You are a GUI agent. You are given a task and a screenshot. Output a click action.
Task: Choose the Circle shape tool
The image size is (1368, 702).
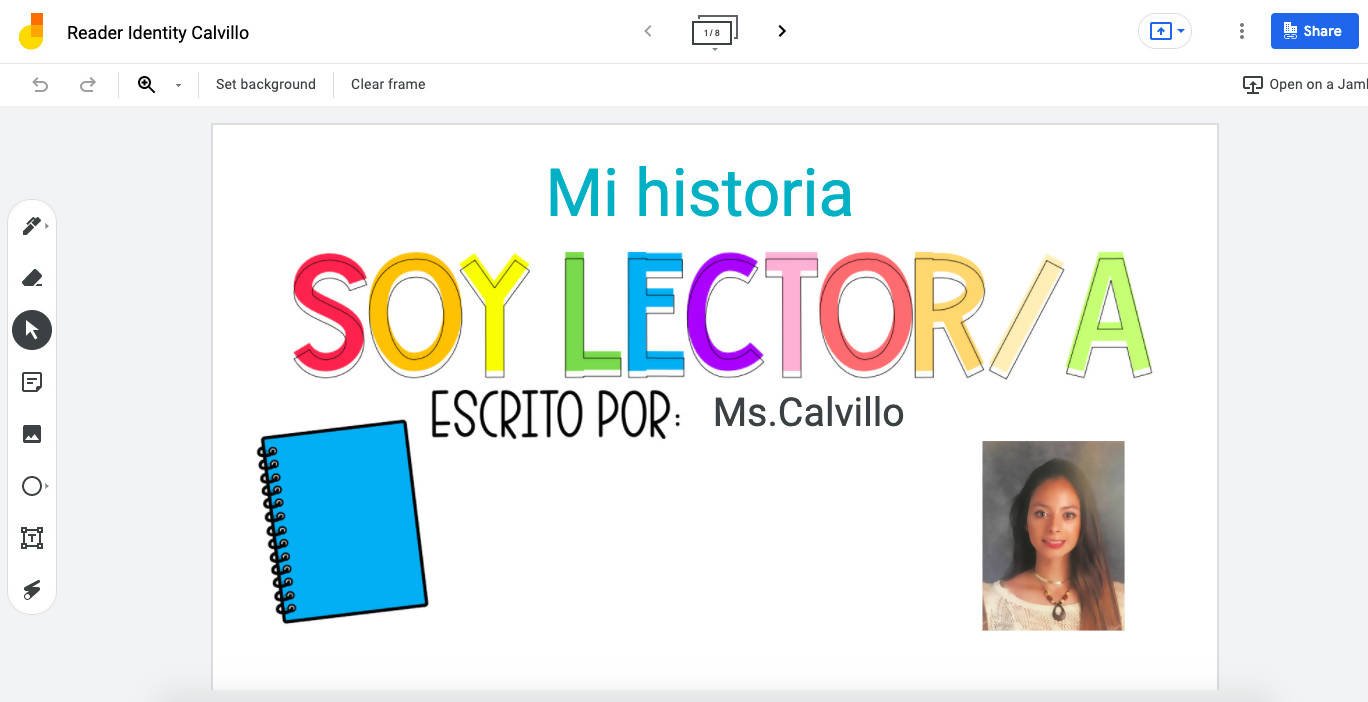coord(31,486)
